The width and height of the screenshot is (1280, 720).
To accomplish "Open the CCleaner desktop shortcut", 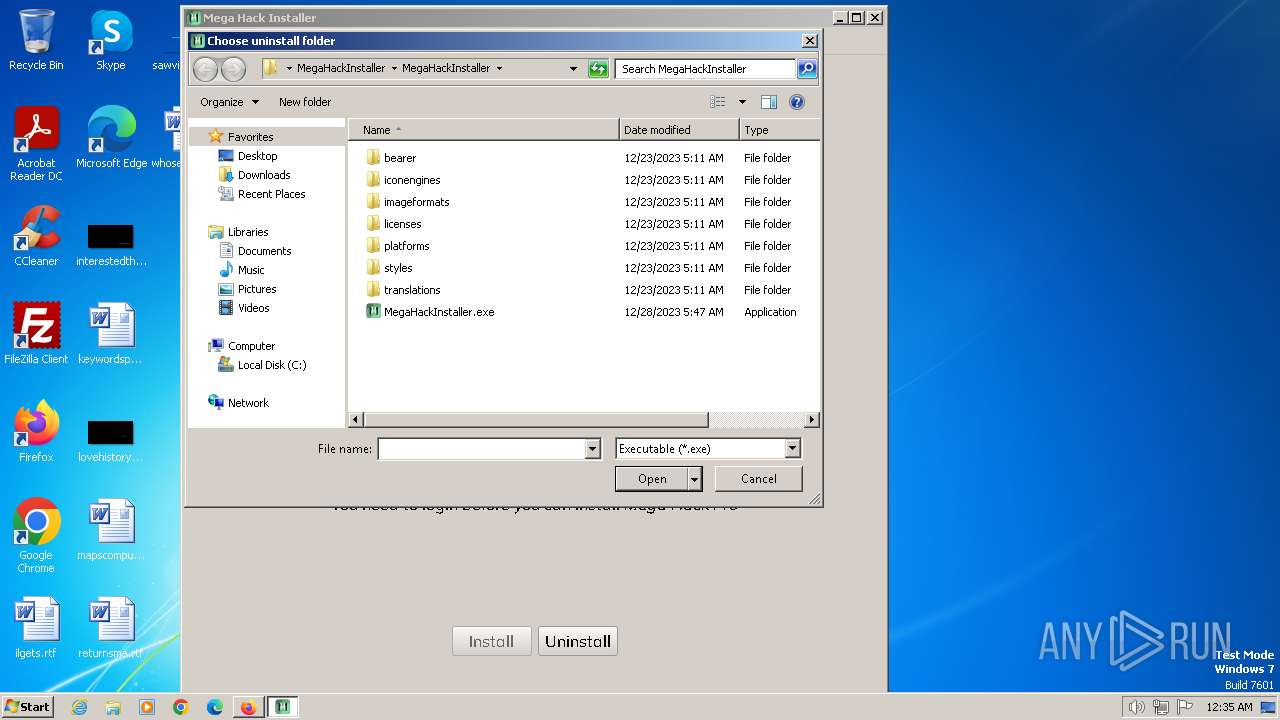I will [36, 236].
